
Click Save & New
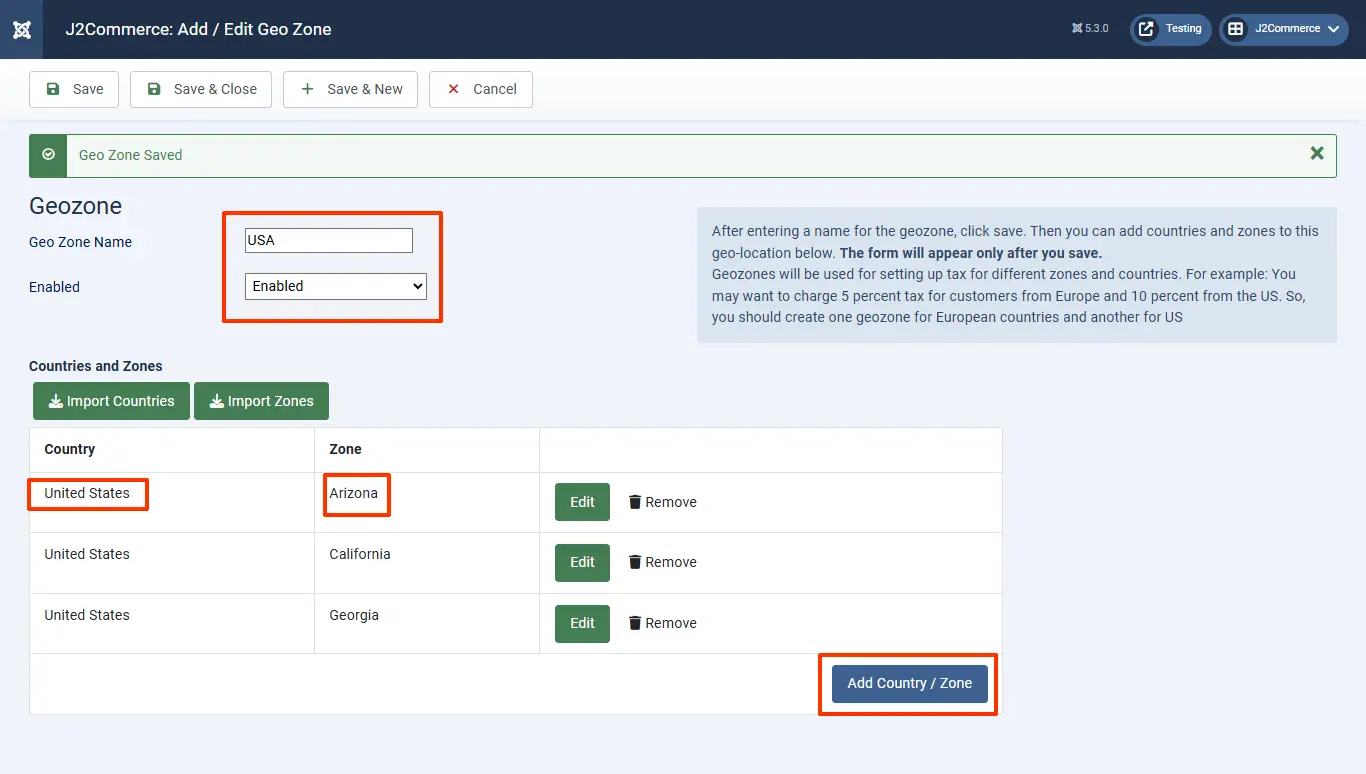[x=351, y=89]
